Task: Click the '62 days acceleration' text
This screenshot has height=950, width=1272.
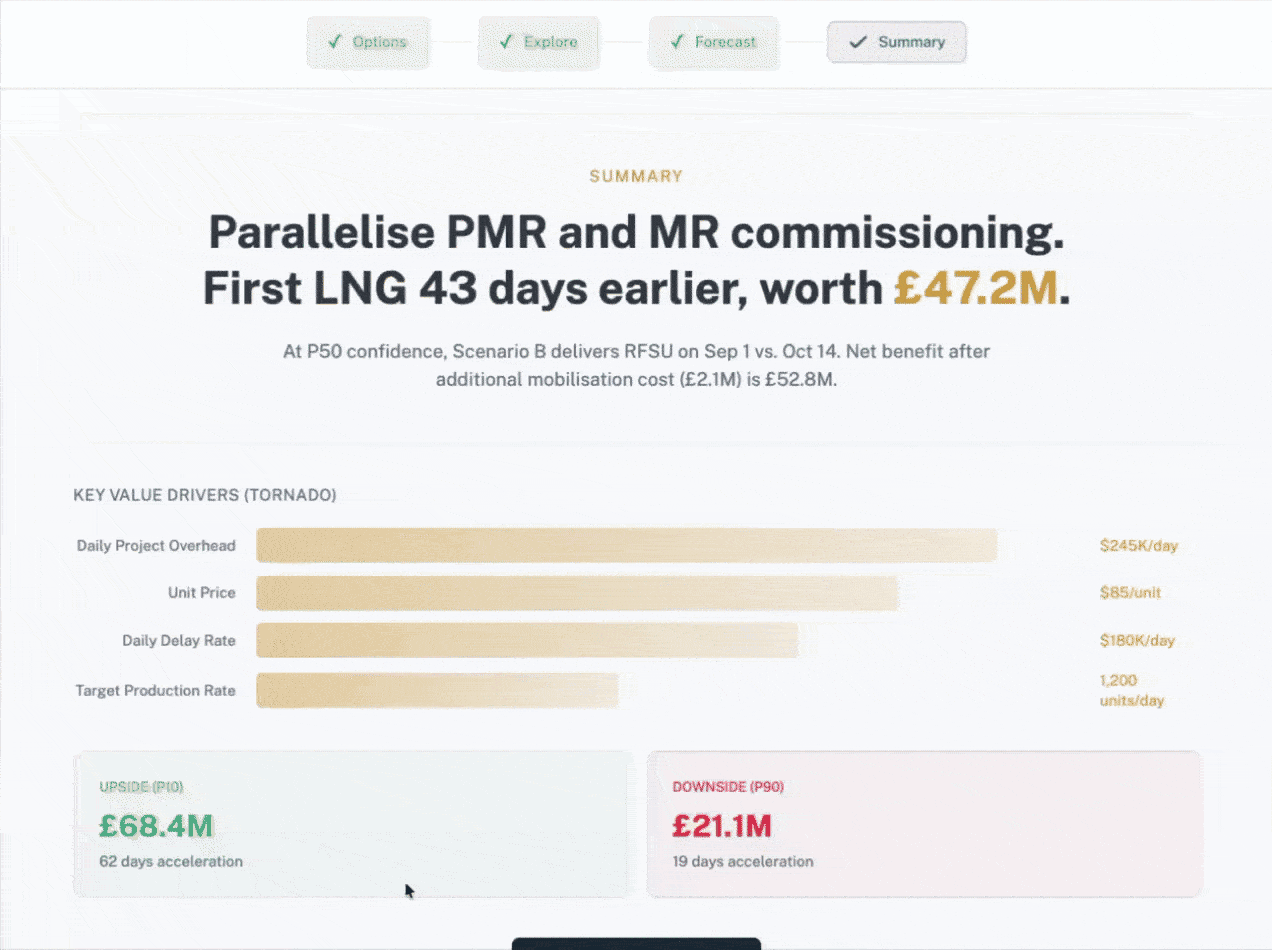Action: pos(171,861)
